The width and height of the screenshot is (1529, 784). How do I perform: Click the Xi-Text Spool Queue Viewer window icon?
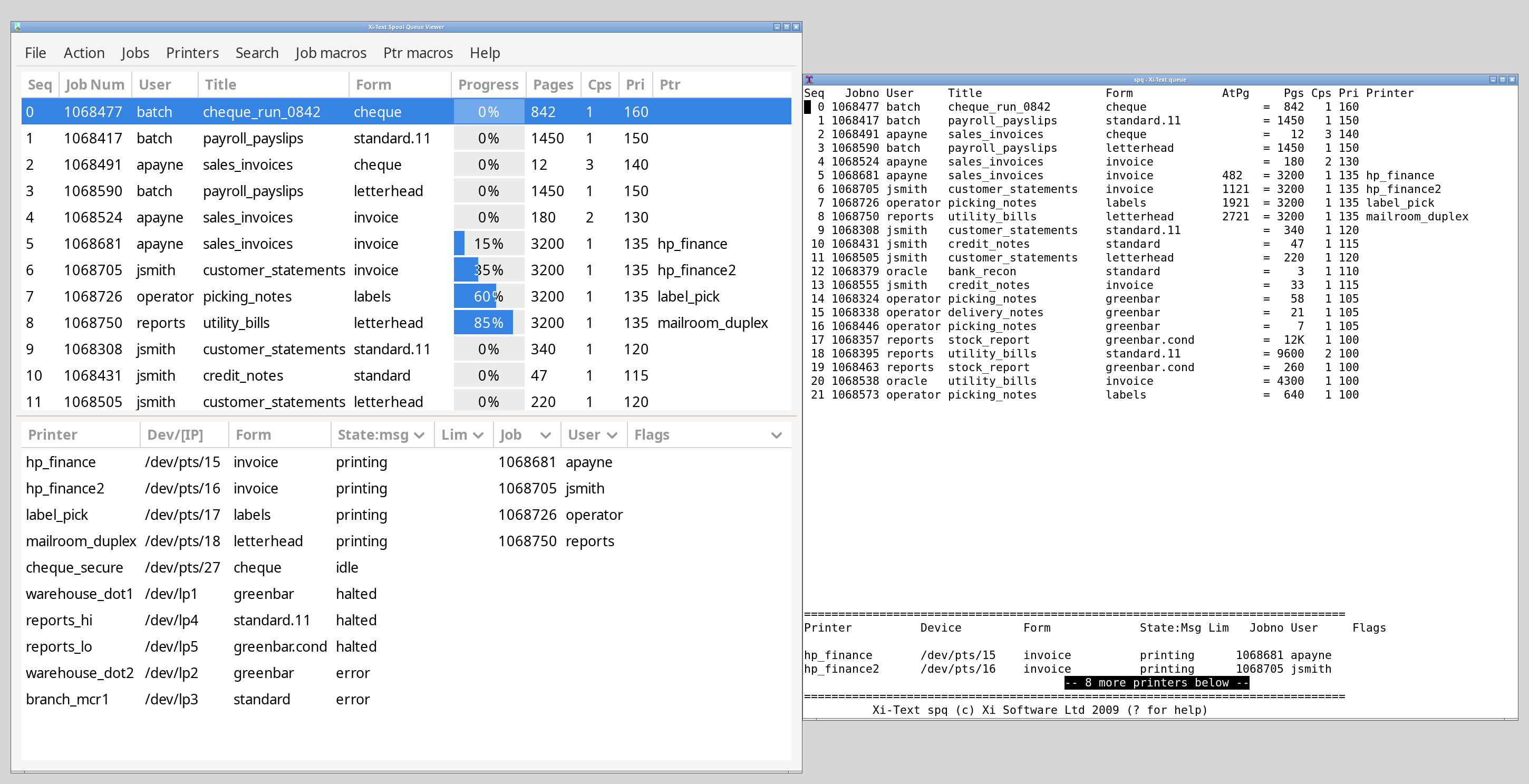click(x=17, y=27)
